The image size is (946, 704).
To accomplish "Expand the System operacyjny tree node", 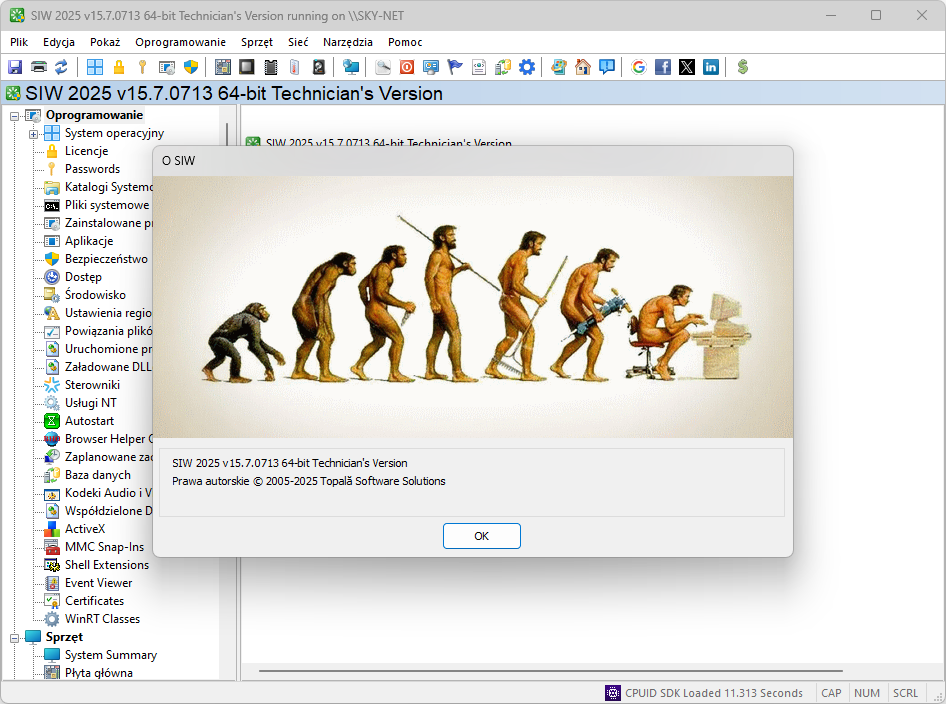I will pos(34,134).
